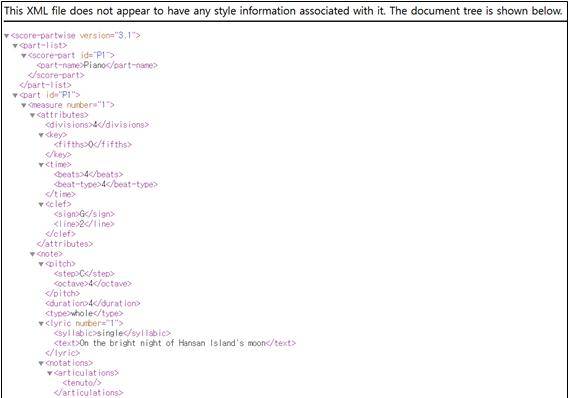This screenshot has height=398, width=568.
Task: Collapse the pitch node triangle
Action: tap(41, 264)
